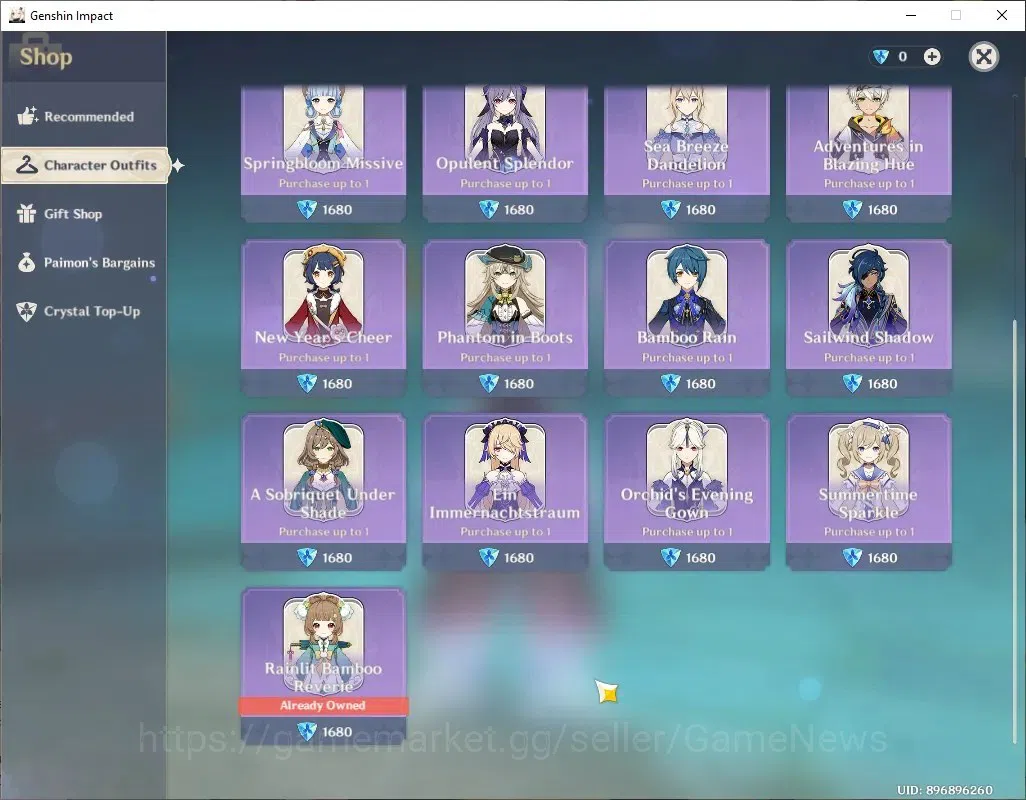Click the 1680 price under Rainlit Bamboo Reverie
The image size is (1026, 800).
tap(337, 732)
